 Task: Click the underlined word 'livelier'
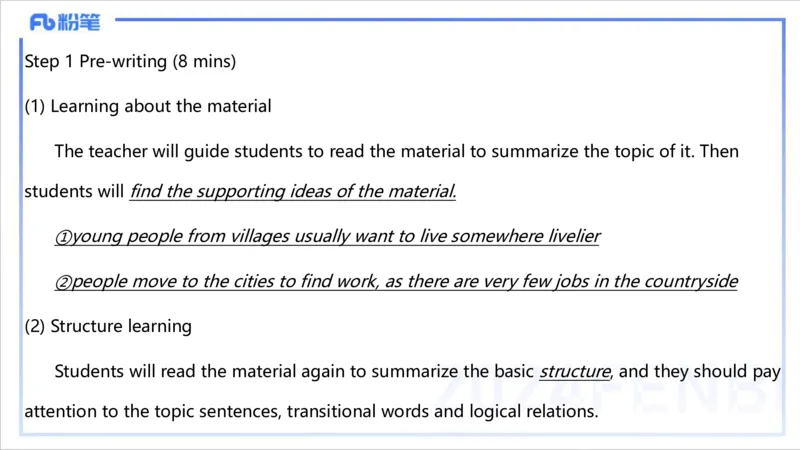pos(567,237)
